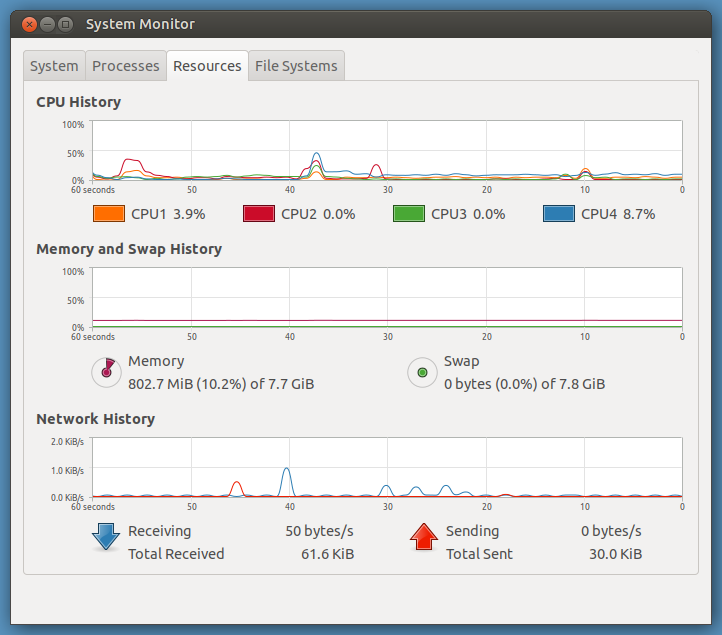Click the Swap pie chart icon
Viewport: 722px width, 635px height.
[422, 372]
